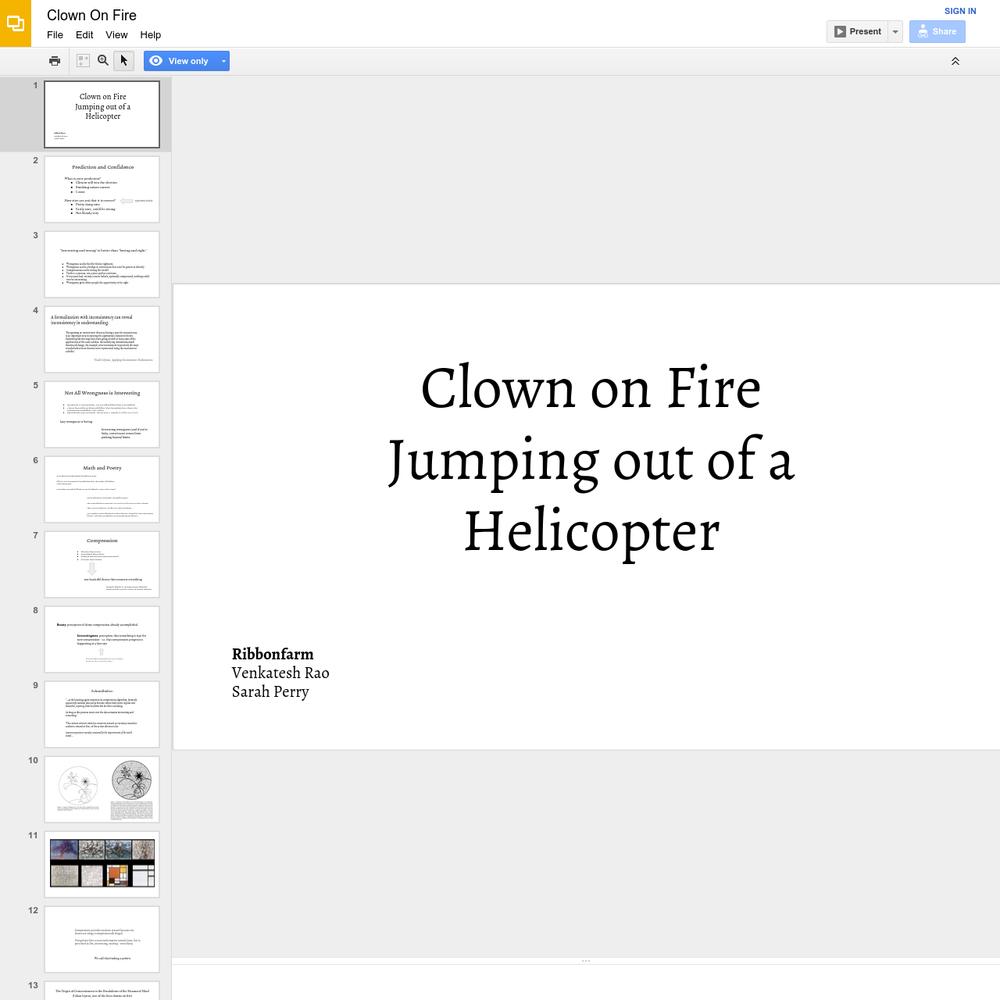Select slide 11 paintings grid thumbnail
Viewport: 1000px width, 1000px height.
102,864
